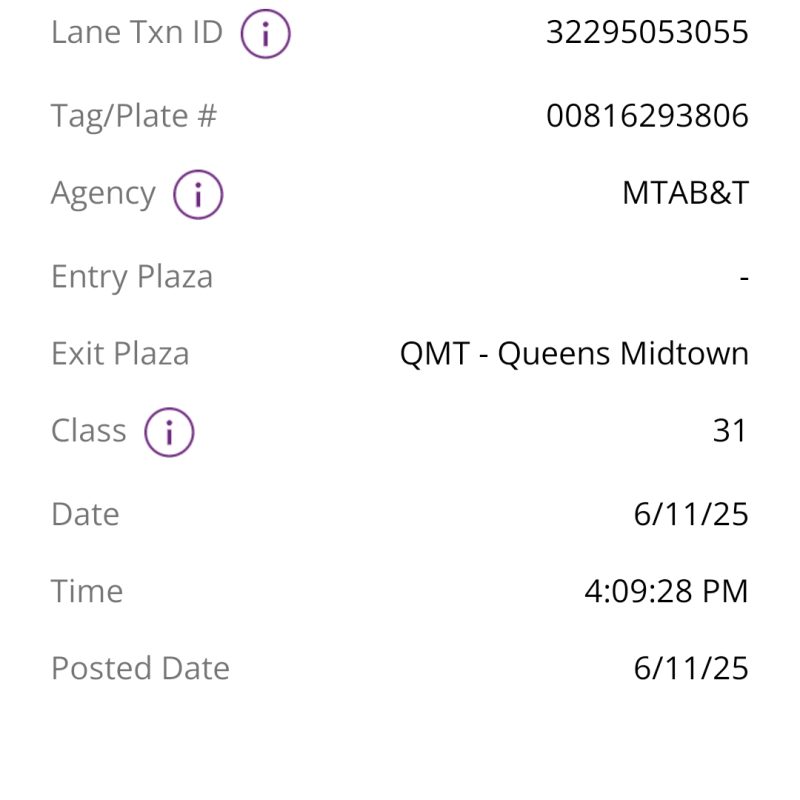
Task: Tap the Lane Txn ID label
Action: click(137, 32)
